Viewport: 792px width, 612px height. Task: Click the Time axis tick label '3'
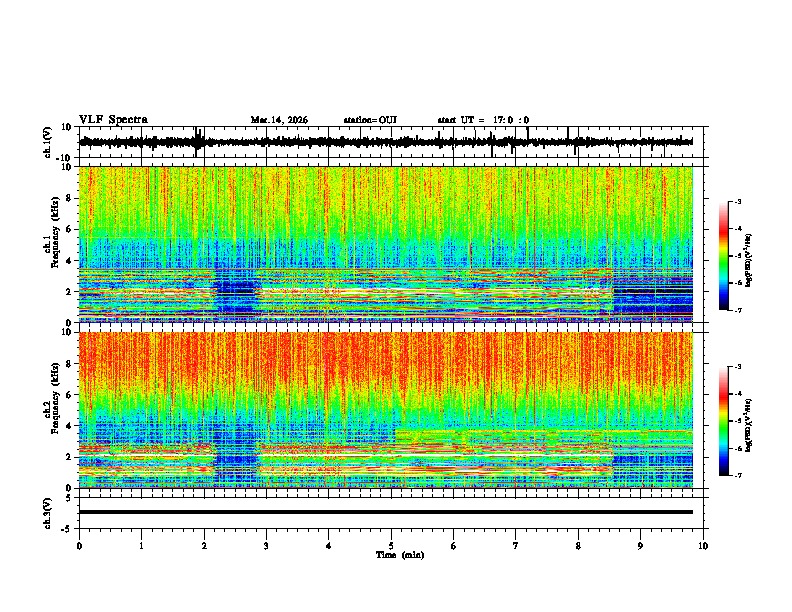click(266, 546)
